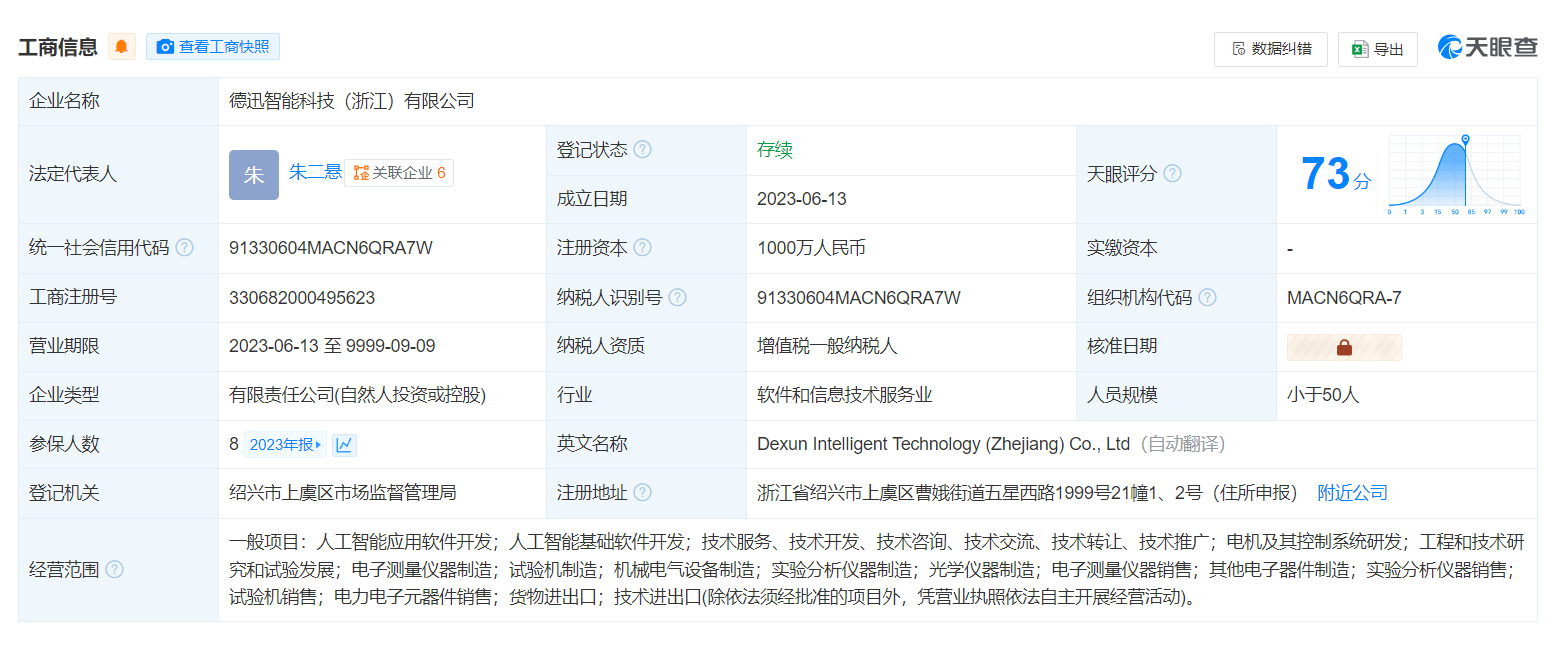Screen dimensions: 1550x651
Task: Click the orange bell alert icon
Action: point(121,46)
